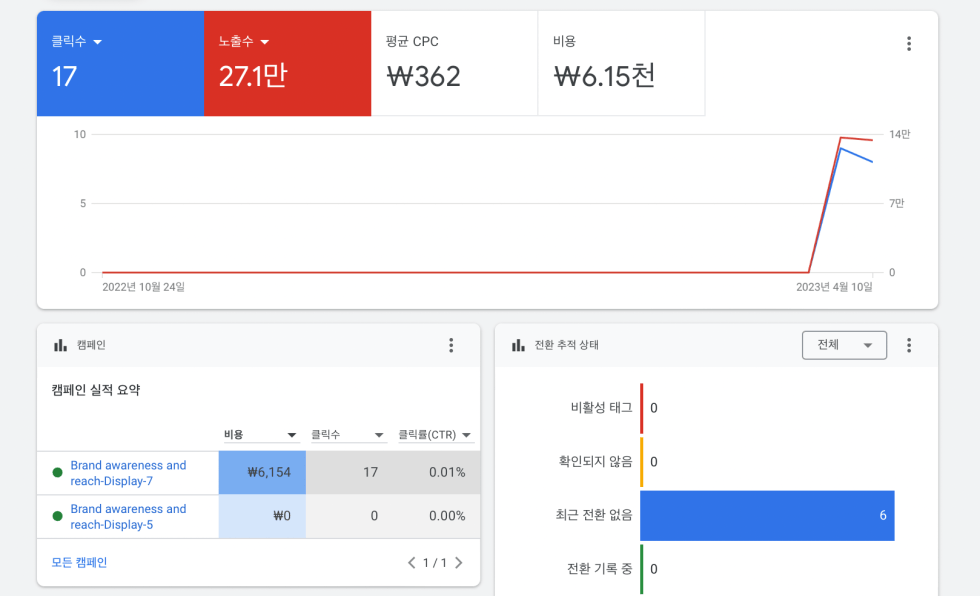Click the bar chart icon beside 전환 추적 상태
Viewport: 980px width, 596px height.
point(518,345)
